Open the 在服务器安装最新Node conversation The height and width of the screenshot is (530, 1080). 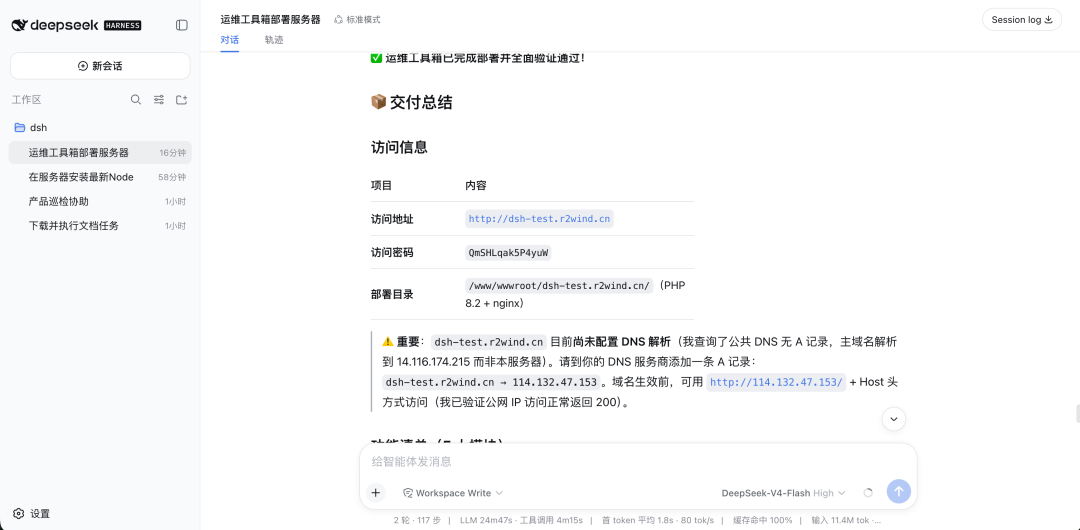coord(100,177)
